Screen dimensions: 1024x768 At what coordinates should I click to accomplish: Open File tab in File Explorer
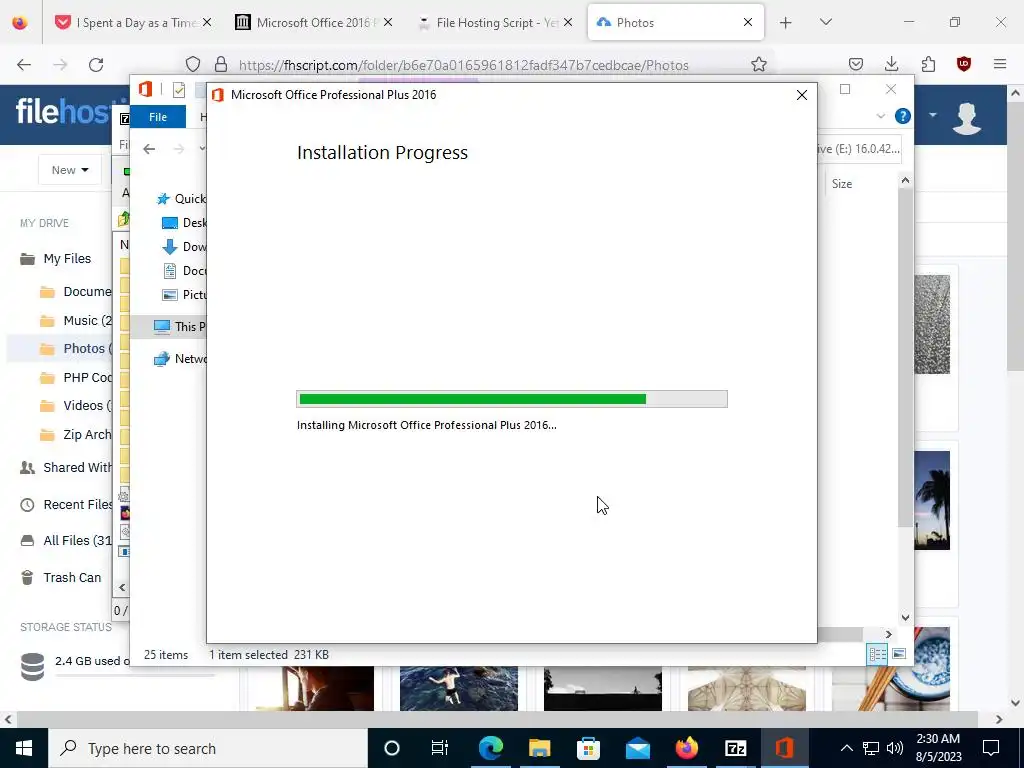point(158,117)
